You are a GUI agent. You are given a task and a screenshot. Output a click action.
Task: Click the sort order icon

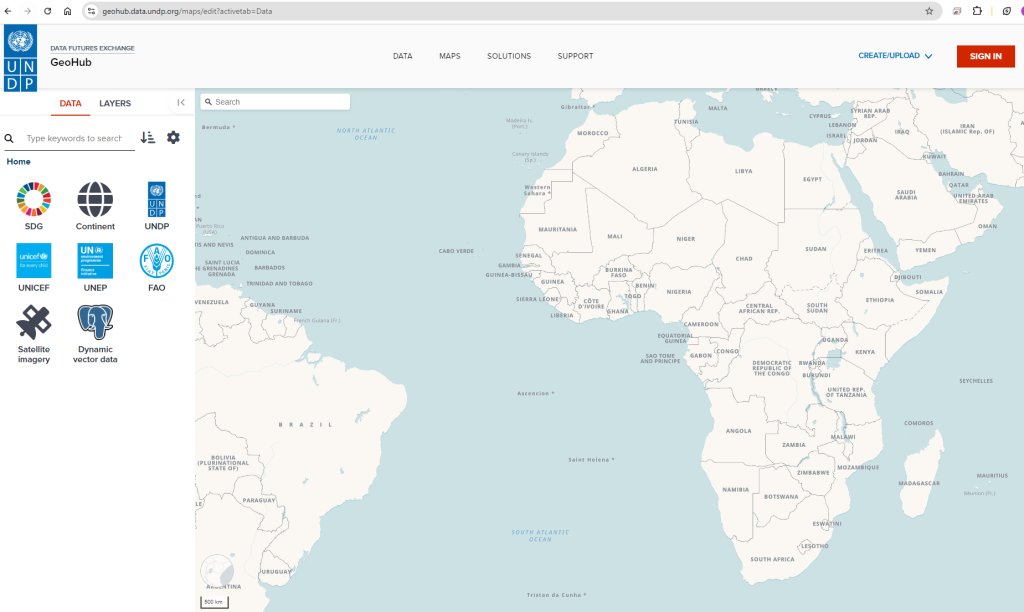[148, 138]
